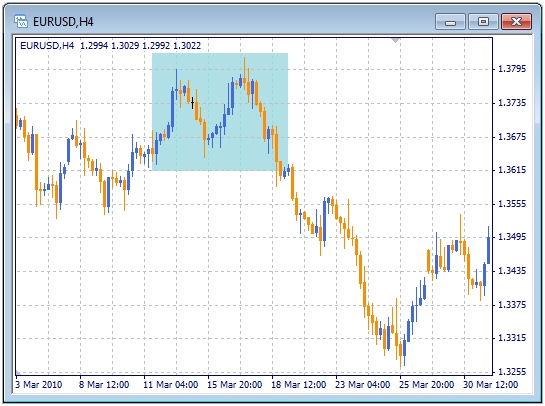
Task: Click the EURUSD,H4 window title text
Action: pyautogui.click(x=63, y=22)
